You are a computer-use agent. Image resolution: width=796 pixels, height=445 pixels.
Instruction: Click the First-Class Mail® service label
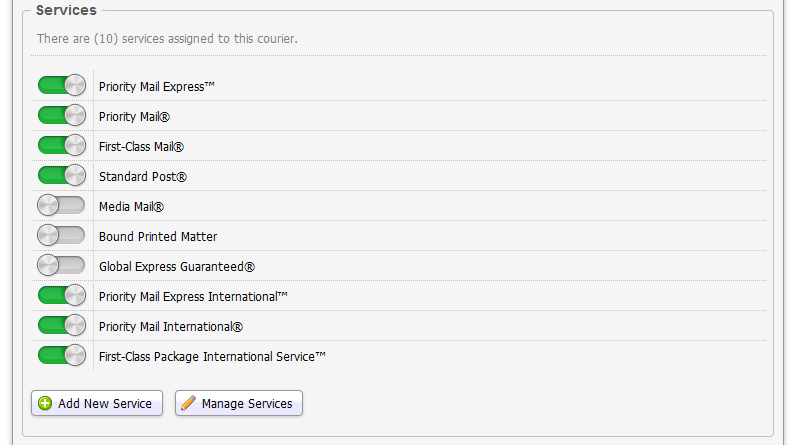point(141,147)
